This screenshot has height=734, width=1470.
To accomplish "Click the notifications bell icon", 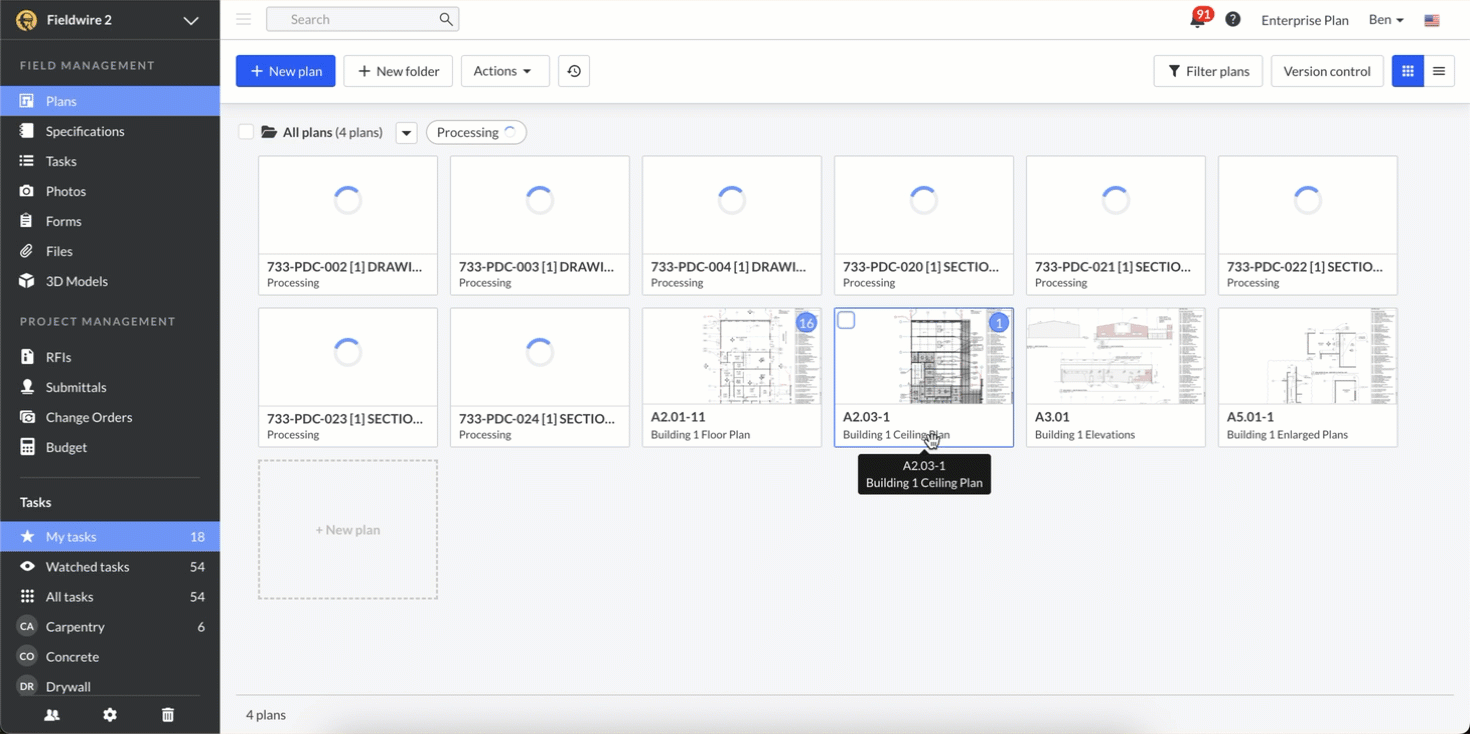I will pyautogui.click(x=1197, y=20).
